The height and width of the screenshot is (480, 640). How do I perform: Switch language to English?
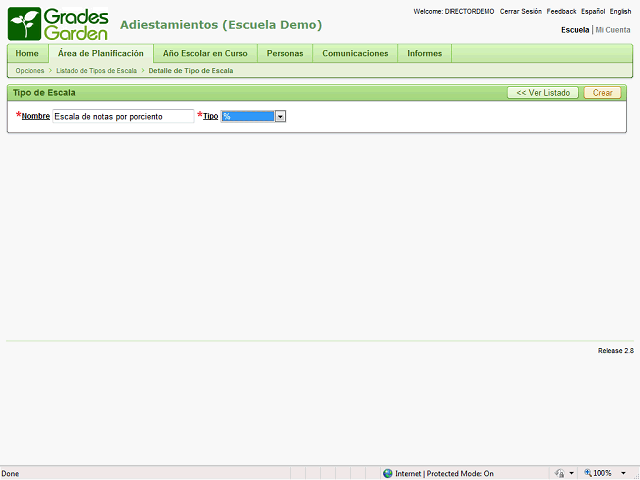(620, 11)
